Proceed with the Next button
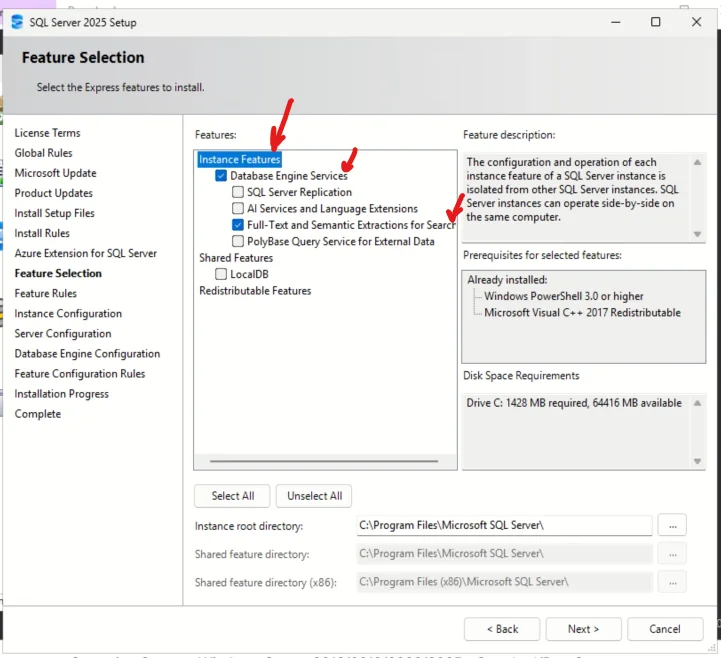721x658 pixels. click(x=583, y=629)
